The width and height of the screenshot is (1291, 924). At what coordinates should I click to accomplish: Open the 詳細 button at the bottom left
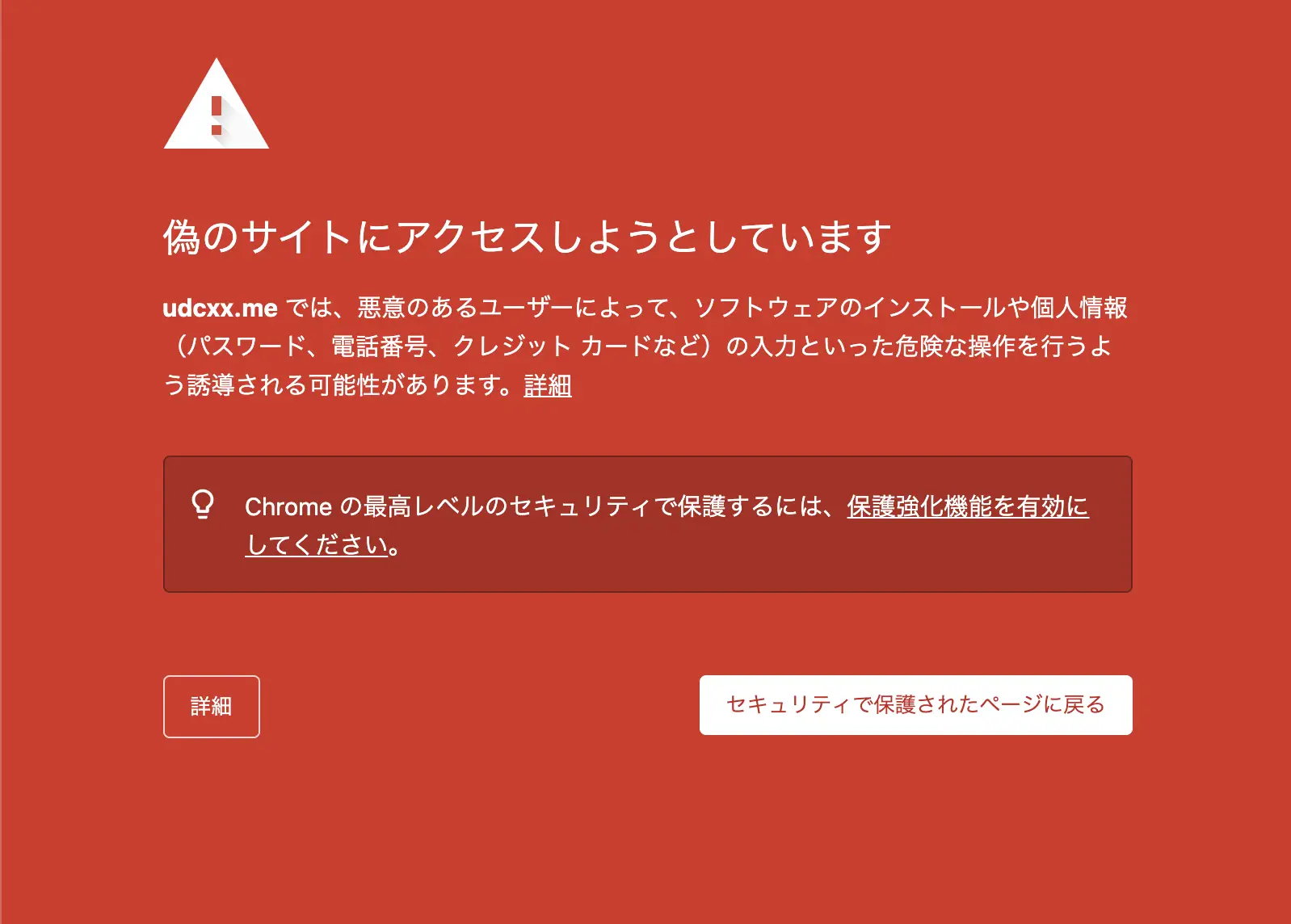click(x=212, y=707)
